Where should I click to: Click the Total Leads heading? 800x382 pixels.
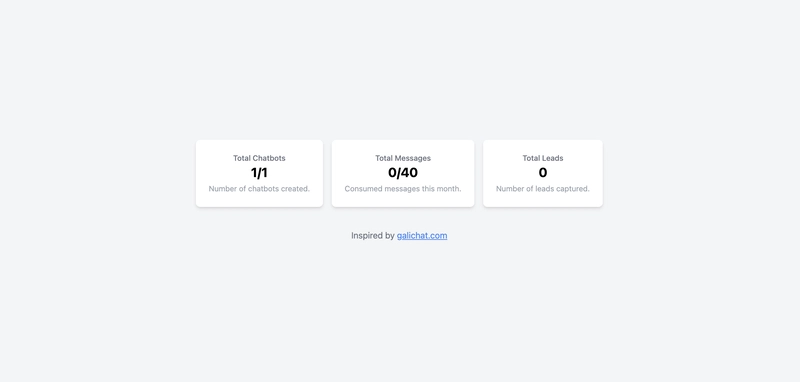pyautogui.click(x=543, y=158)
